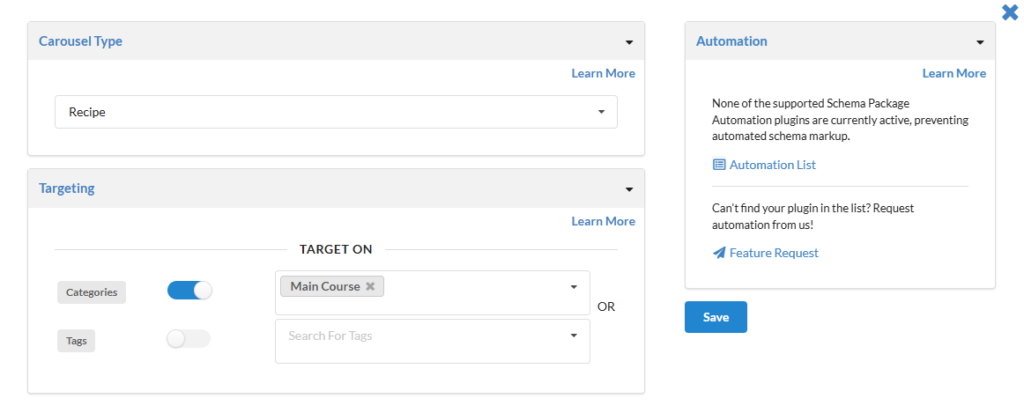This screenshot has height=406, width=1024.
Task: Collapse the Targeting panel
Action: pos(629,189)
